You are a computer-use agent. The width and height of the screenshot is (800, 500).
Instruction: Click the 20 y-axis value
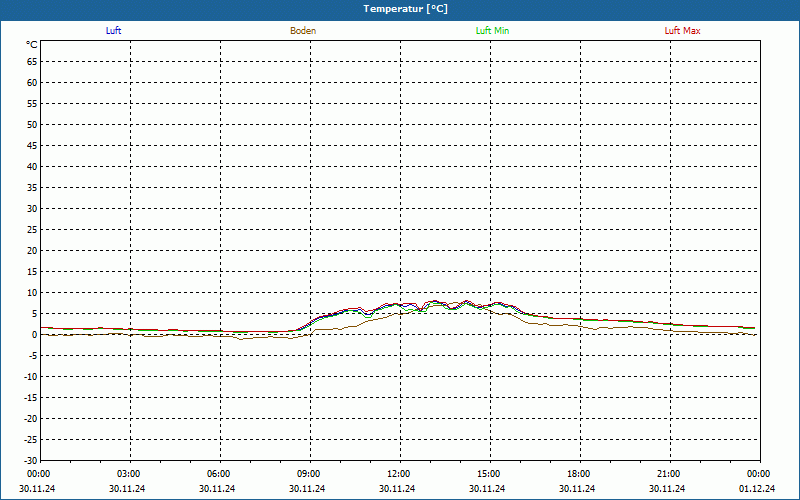32,251
